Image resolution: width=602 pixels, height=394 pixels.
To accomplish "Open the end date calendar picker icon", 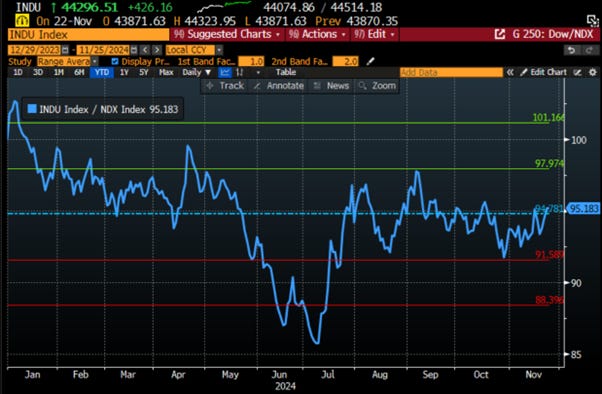I will click(x=134, y=50).
